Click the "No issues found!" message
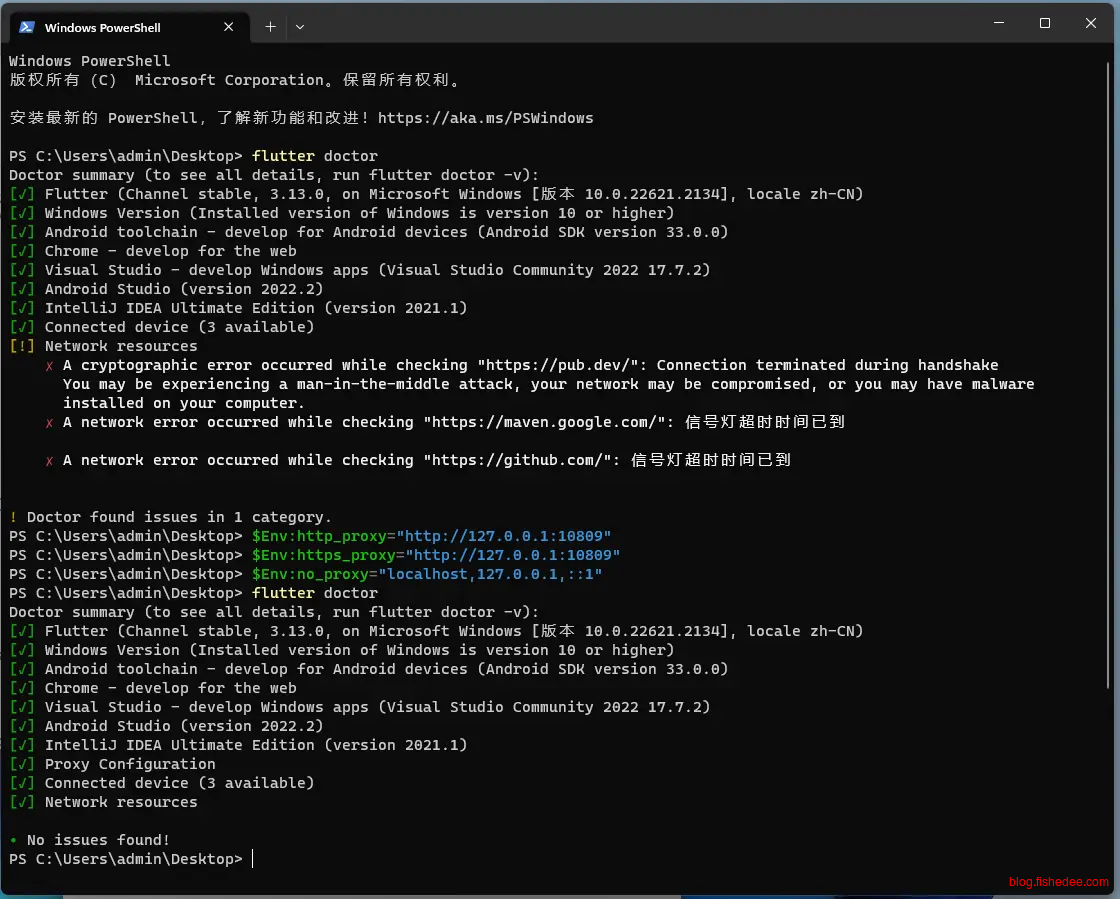The height and width of the screenshot is (899, 1120). (x=98, y=840)
